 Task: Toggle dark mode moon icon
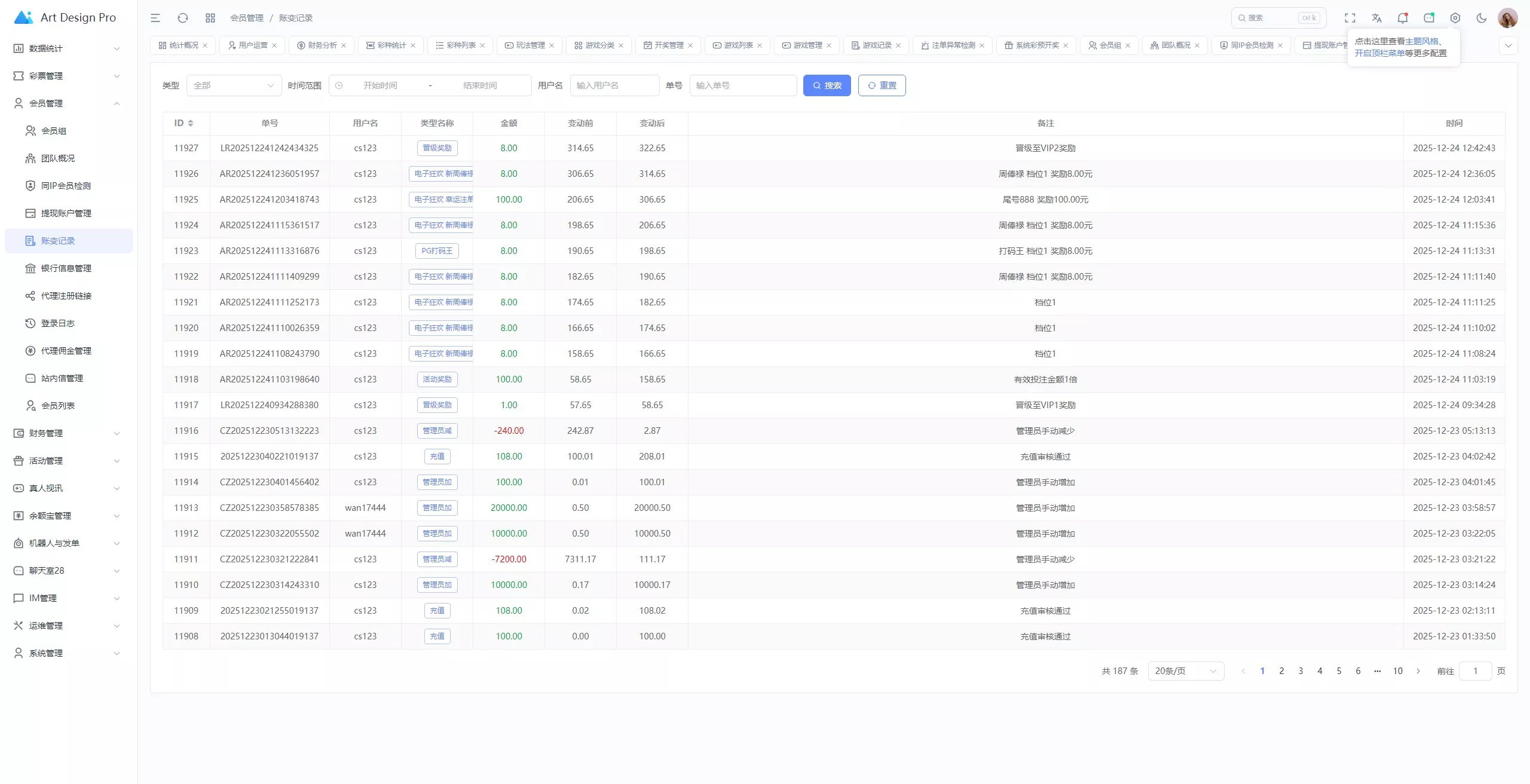[1482, 18]
